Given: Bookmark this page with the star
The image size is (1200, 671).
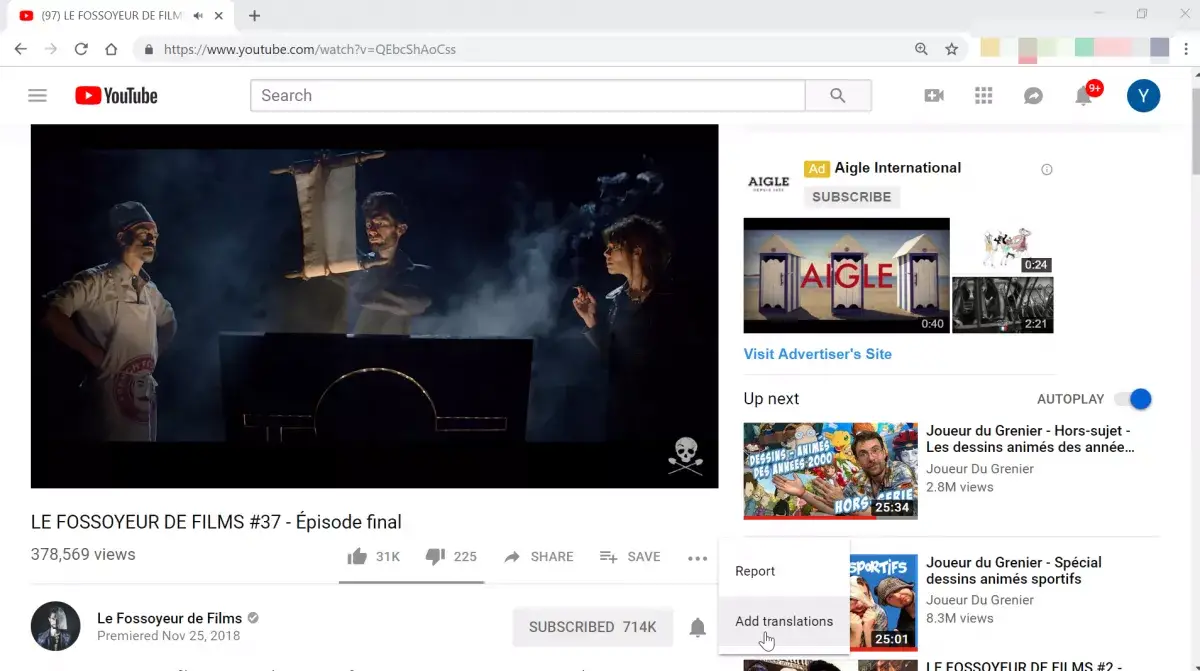Looking at the screenshot, I should point(951,49).
